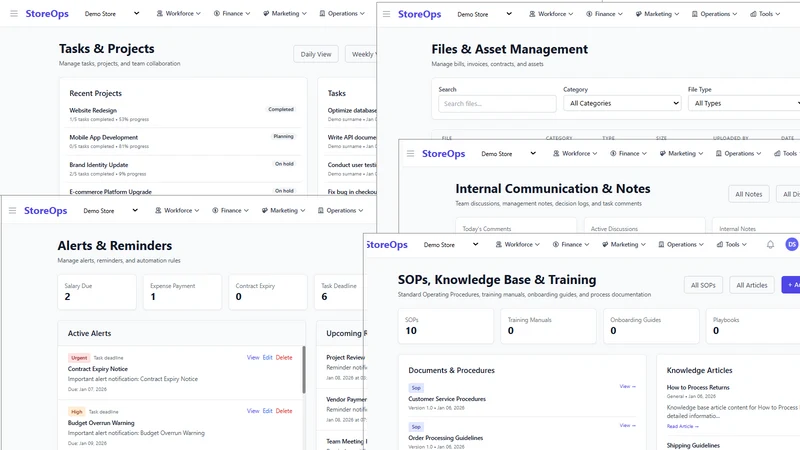This screenshot has height=450, width=800.
Task: Open E-commerce Platform Upgrade project
Action: coord(110,192)
